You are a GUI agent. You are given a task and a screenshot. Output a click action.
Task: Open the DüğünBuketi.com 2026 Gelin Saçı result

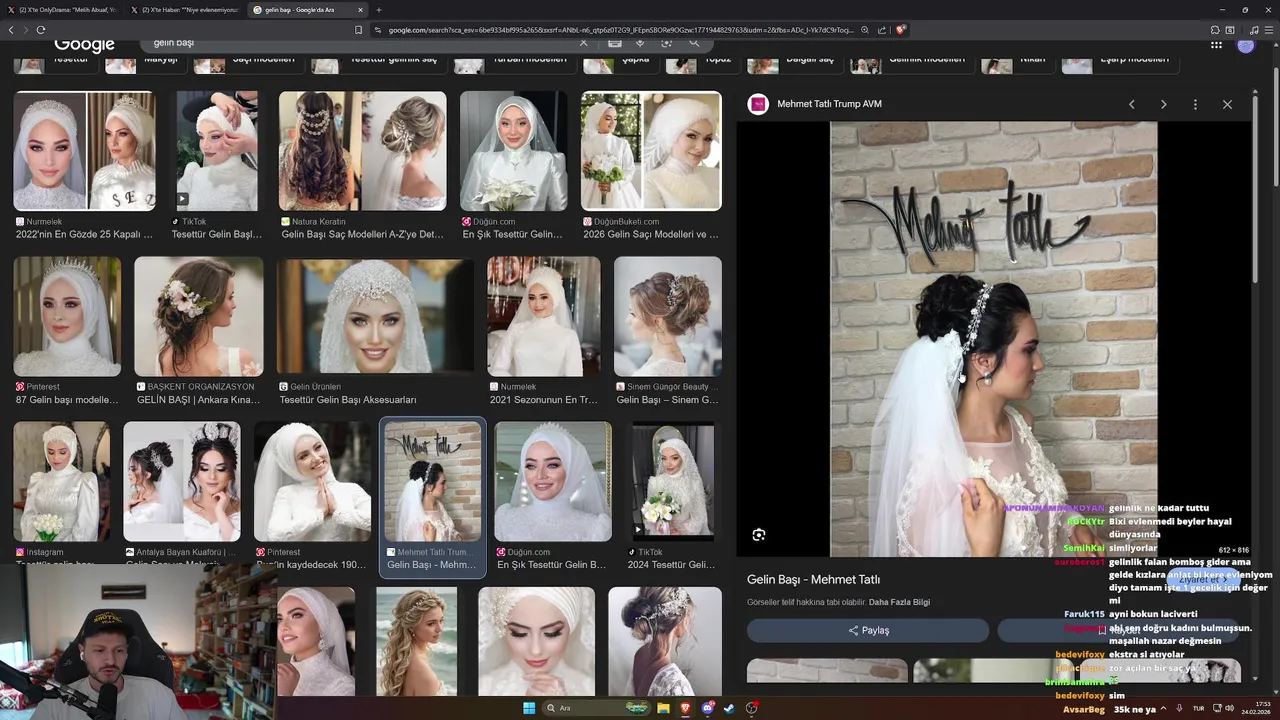point(651,166)
